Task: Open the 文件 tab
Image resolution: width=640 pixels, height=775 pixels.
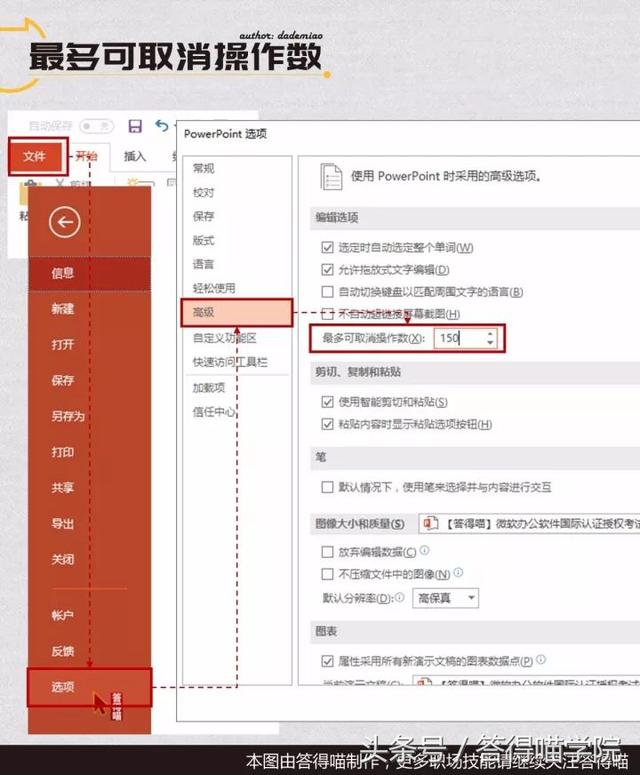Action: click(x=35, y=157)
